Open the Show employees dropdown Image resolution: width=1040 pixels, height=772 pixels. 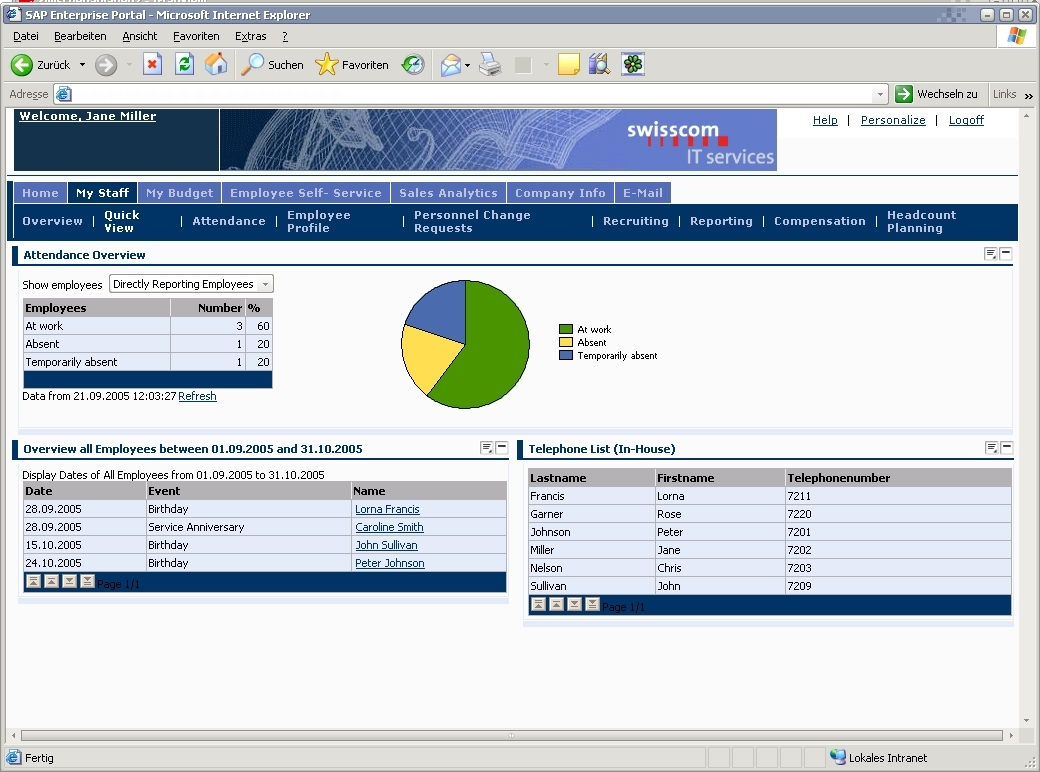pos(265,285)
